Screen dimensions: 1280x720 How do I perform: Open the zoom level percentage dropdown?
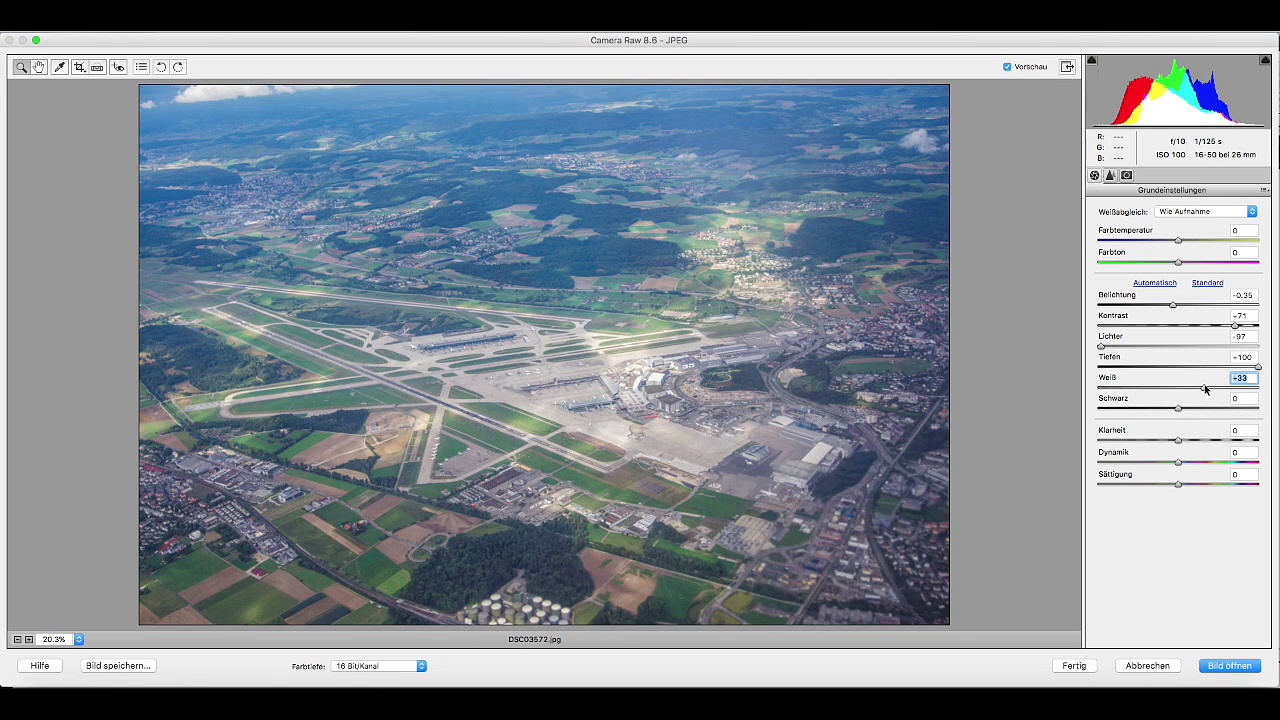[78, 639]
